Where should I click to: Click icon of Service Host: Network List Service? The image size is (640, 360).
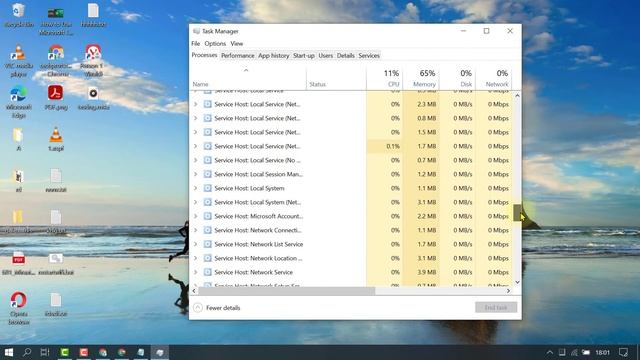tap(207, 244)
